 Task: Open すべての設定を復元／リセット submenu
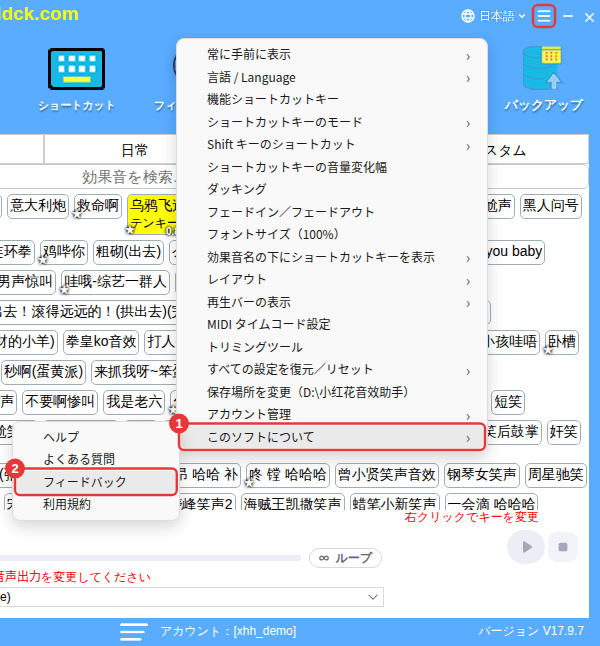(x=333, y=370)
